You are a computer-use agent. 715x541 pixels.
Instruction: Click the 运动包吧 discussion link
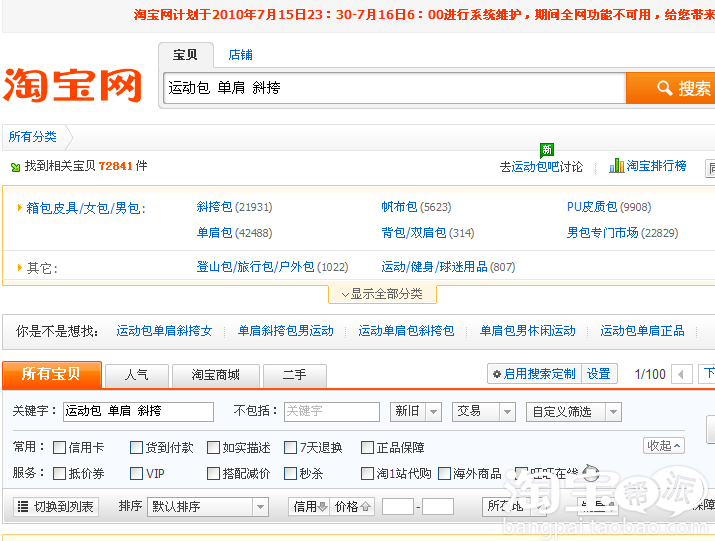click(535, 167)
